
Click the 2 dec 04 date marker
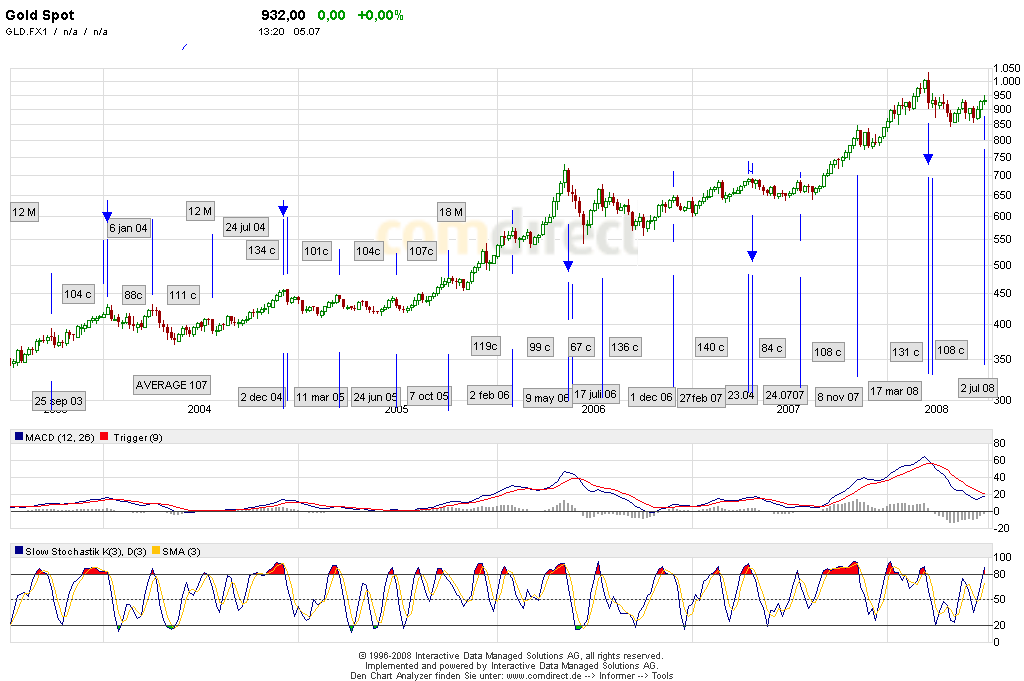coord(261,397)
